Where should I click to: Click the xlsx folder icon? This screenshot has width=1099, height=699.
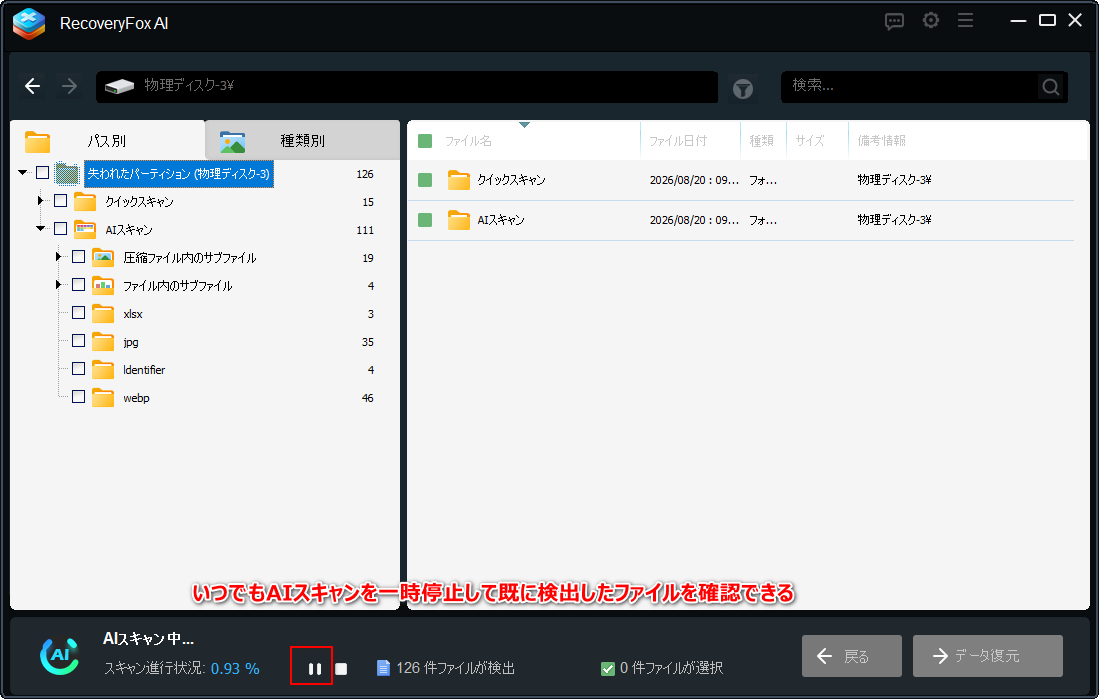103,314
